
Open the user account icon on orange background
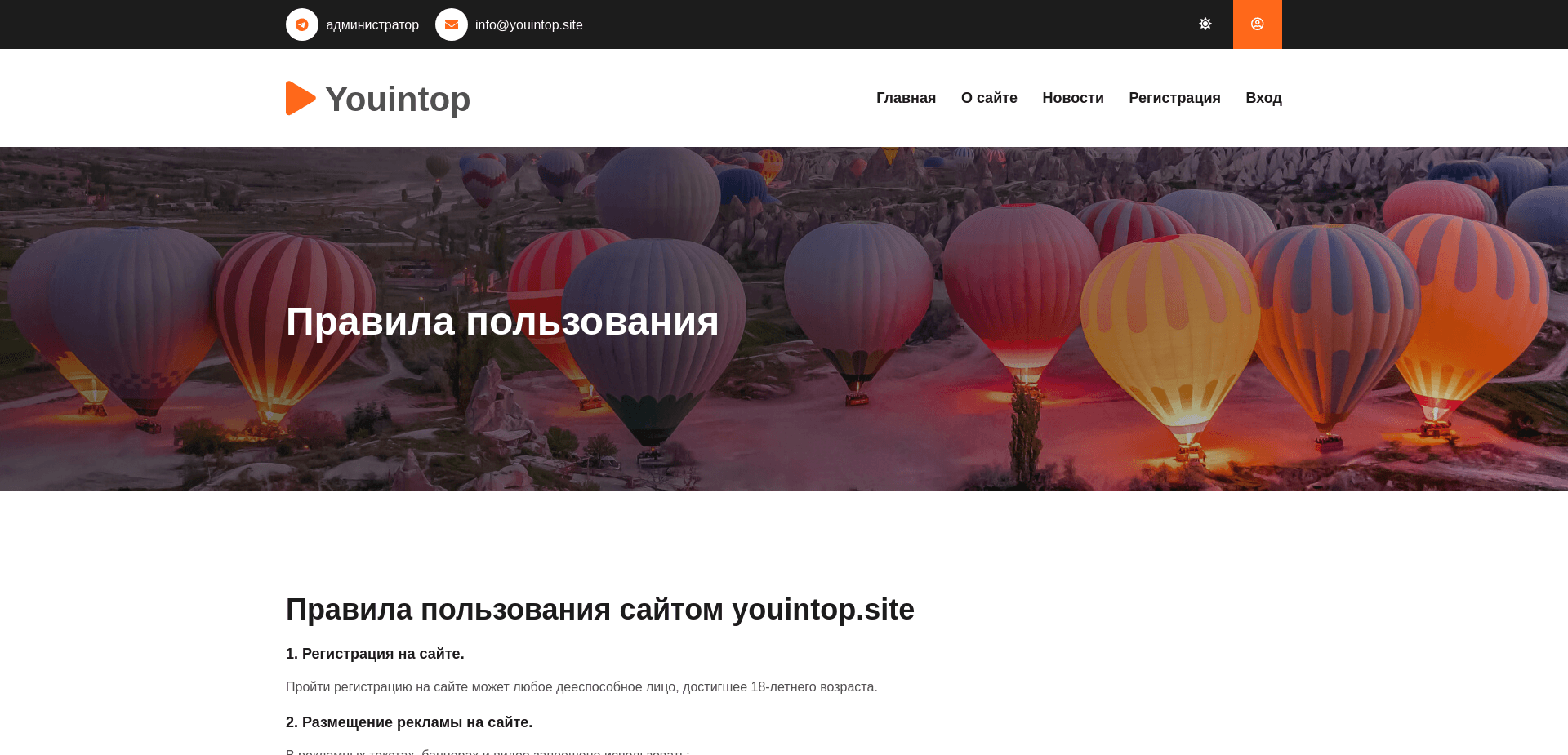coord(1257,24)
